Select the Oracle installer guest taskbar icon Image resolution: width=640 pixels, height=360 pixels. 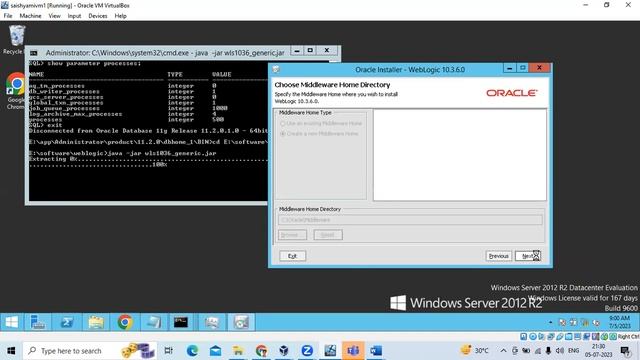241,322
